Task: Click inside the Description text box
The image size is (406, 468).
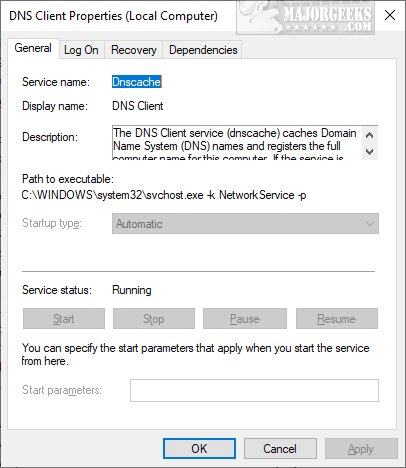Action: 237,142
